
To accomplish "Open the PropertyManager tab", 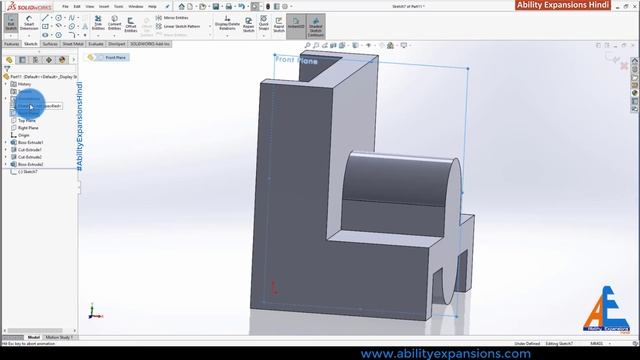I will click(x=22, y=60).
